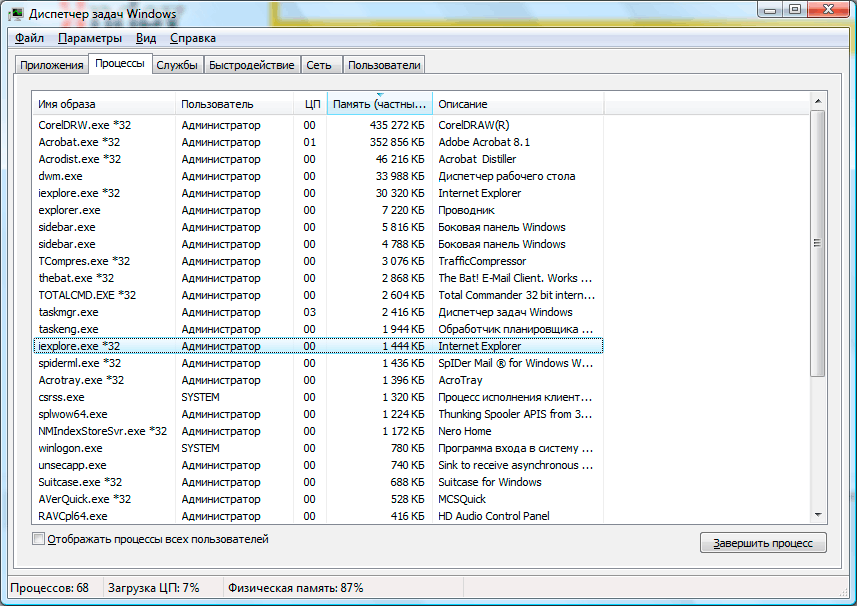Select the splwow64.exe process
Image resolution: width=857 pixels, height=606 pixels.
coord(318,414)
